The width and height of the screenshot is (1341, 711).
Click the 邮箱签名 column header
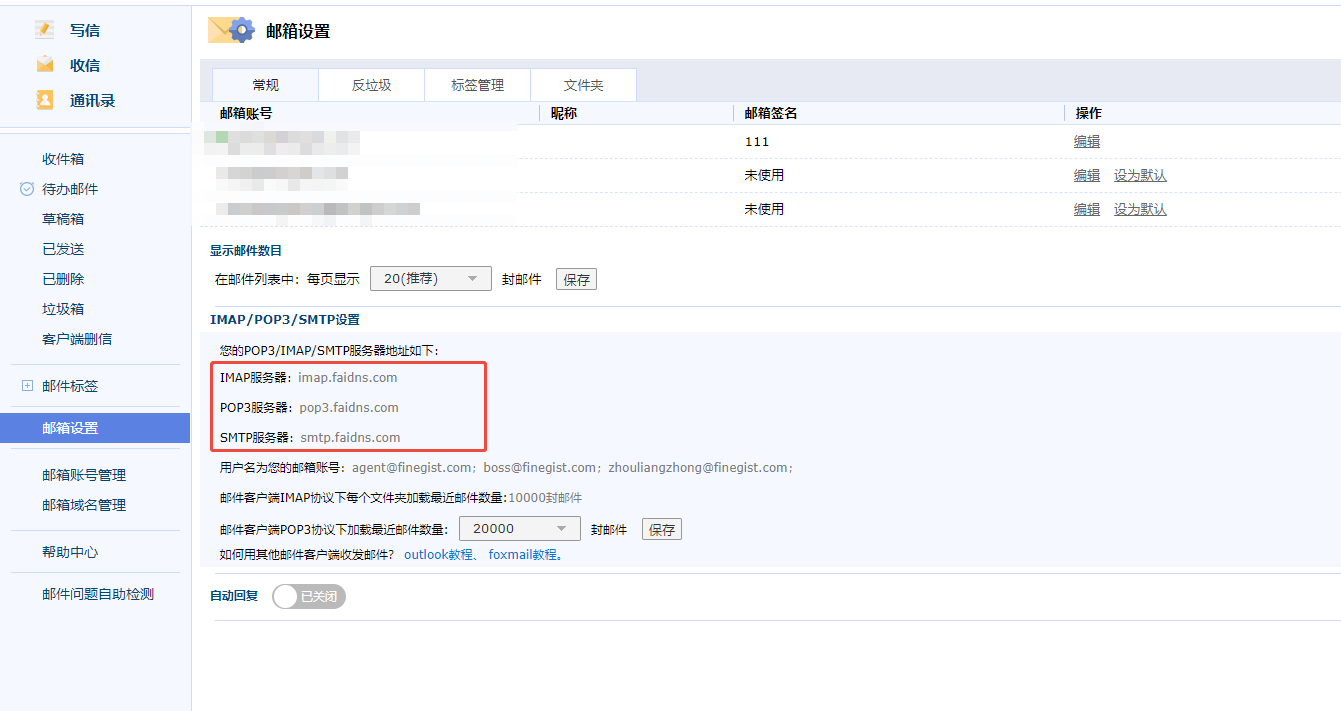click(x=771, y=113)
